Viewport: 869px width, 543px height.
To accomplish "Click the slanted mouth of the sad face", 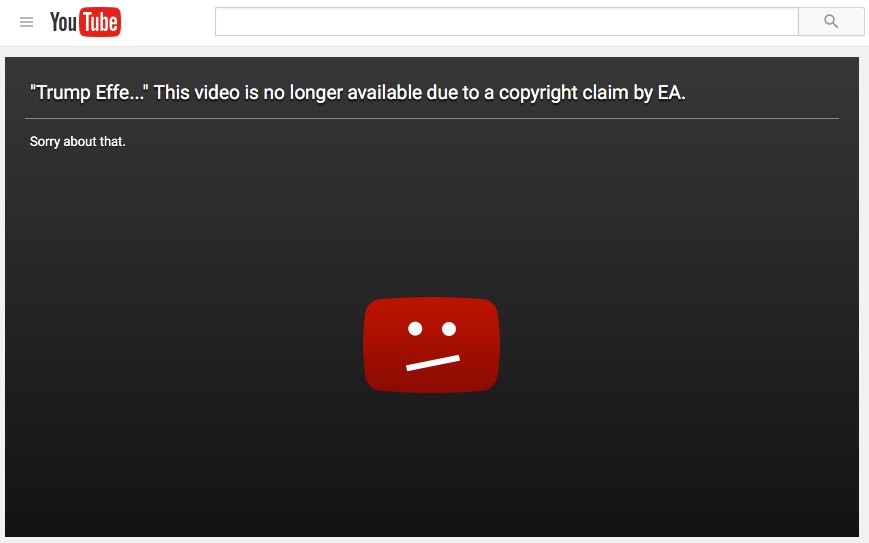I will 433,363.
